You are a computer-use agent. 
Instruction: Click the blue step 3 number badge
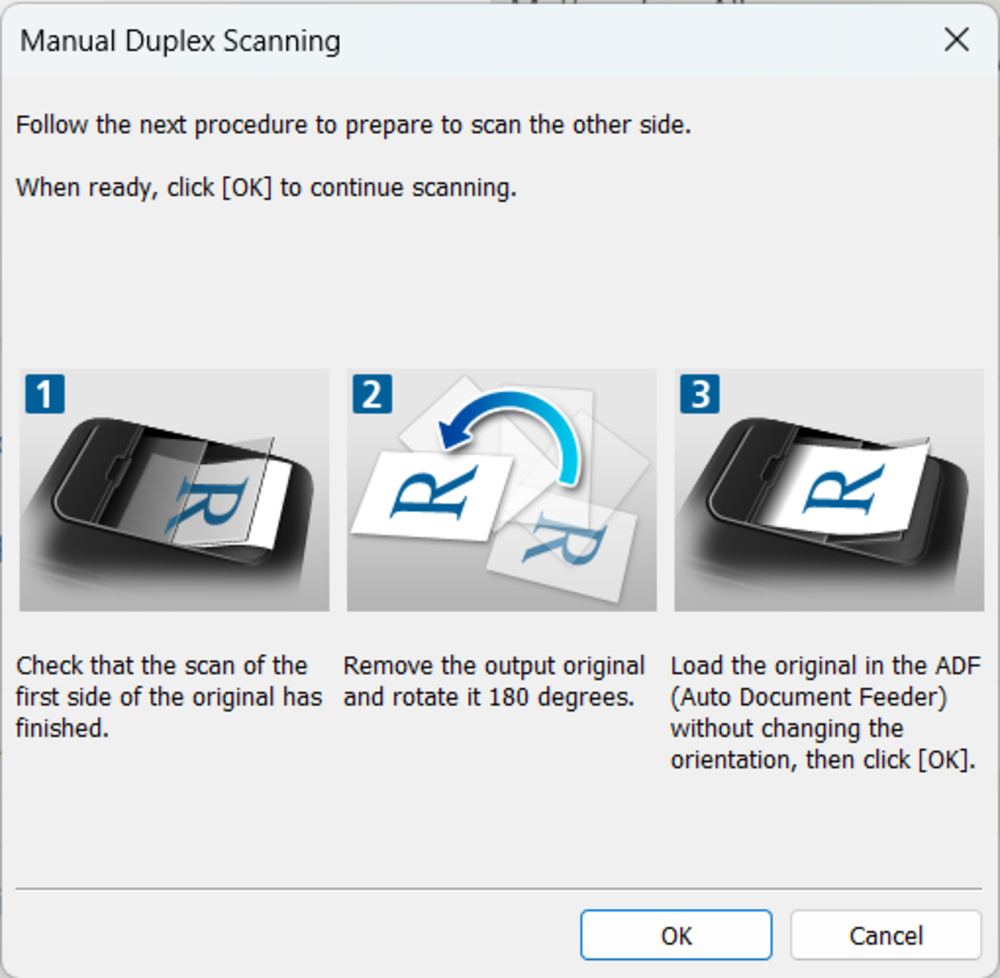pyautogui.click(x=699, y=394)
